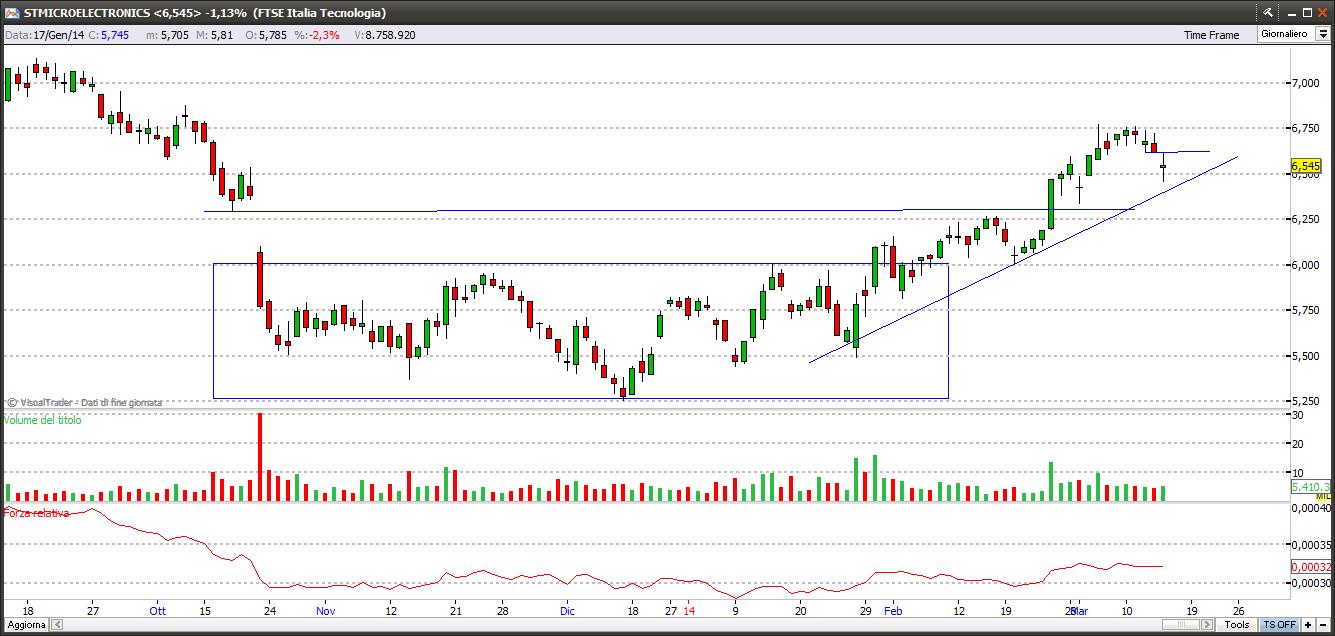Click the red 14 year axis label
The width and height of the screenshot is (1335, 636).
(688, 610)
